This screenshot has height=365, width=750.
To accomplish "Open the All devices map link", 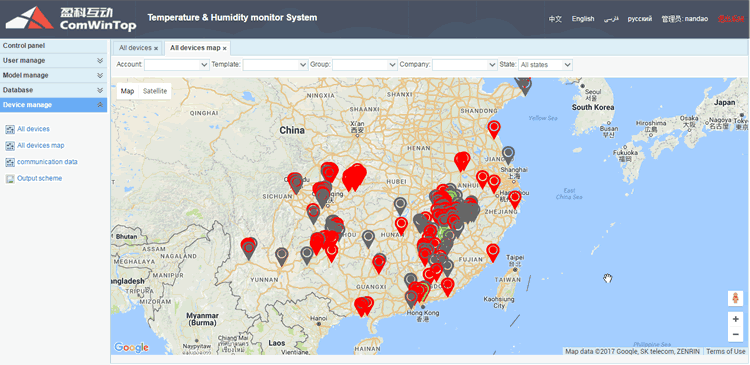I will pos(41,145).
